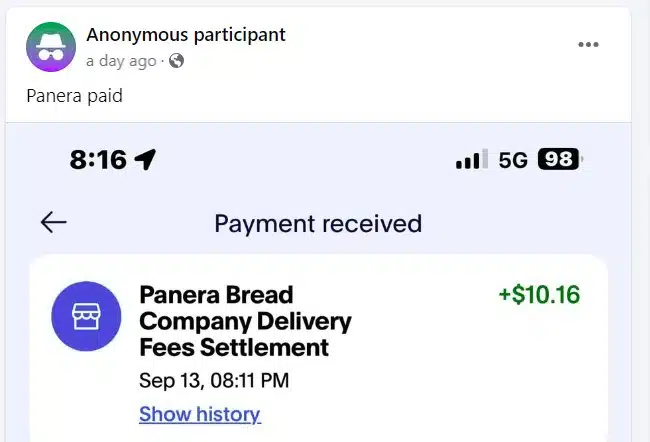Select the Panera Bread Company Delivery Fees Settlement title
This screenshot has width=650, height=442.
coord(245,321)
